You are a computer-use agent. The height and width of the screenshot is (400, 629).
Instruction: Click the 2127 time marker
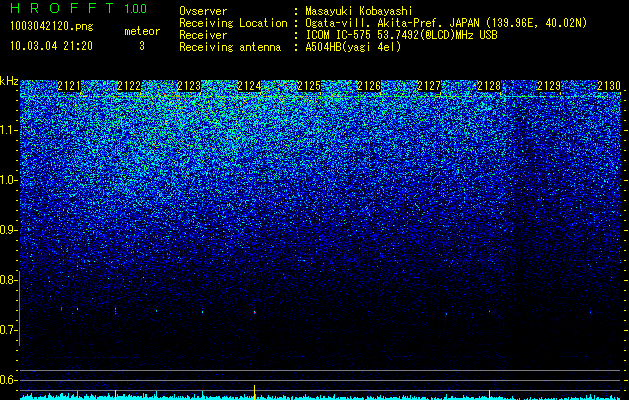[x=429, y=86]
